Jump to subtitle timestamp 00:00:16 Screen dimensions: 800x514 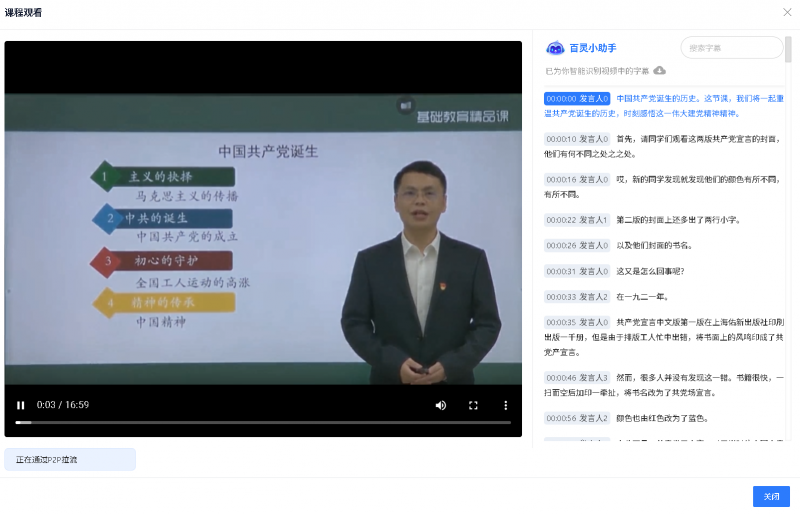click(x=560, y=179)
